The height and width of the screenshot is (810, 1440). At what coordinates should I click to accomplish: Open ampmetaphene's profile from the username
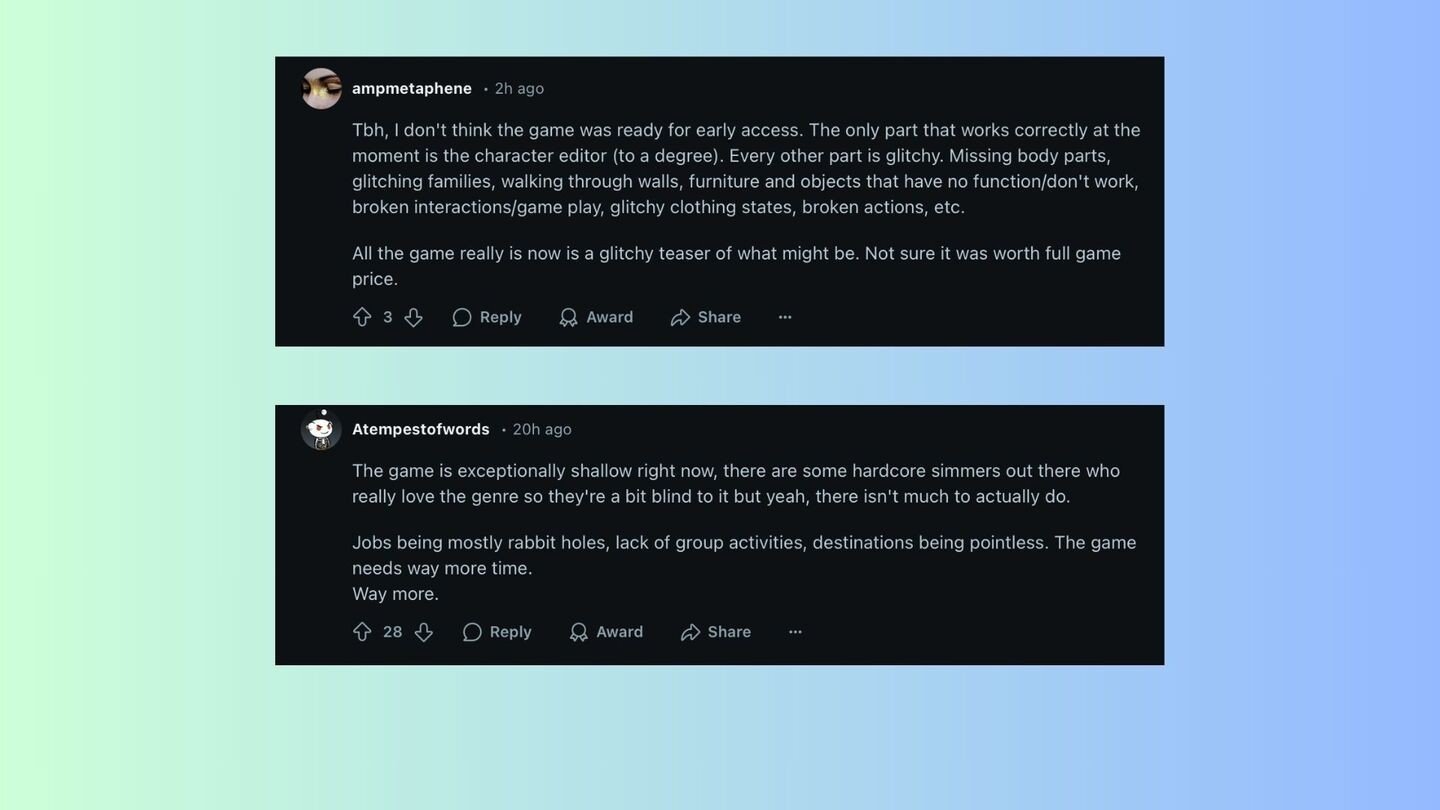[x=412, y=88]
